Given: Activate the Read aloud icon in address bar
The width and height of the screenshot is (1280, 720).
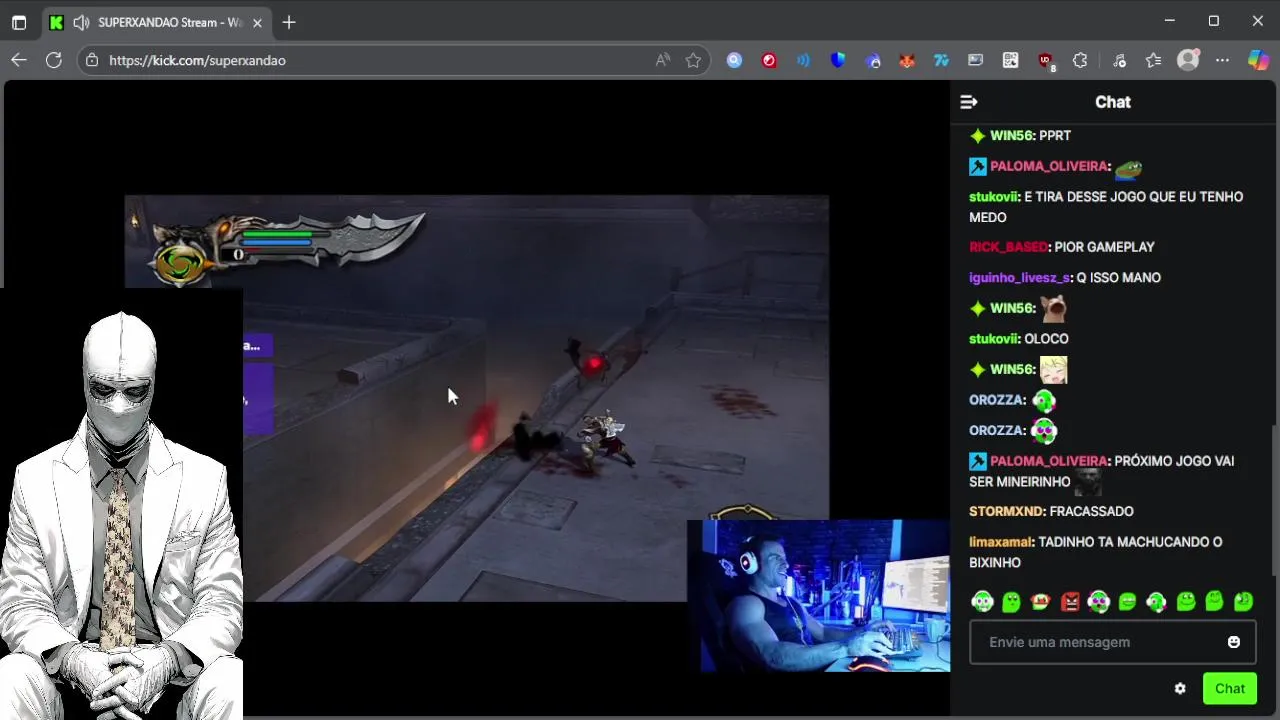Looking at the screenshot, I should tap(662, 60).
